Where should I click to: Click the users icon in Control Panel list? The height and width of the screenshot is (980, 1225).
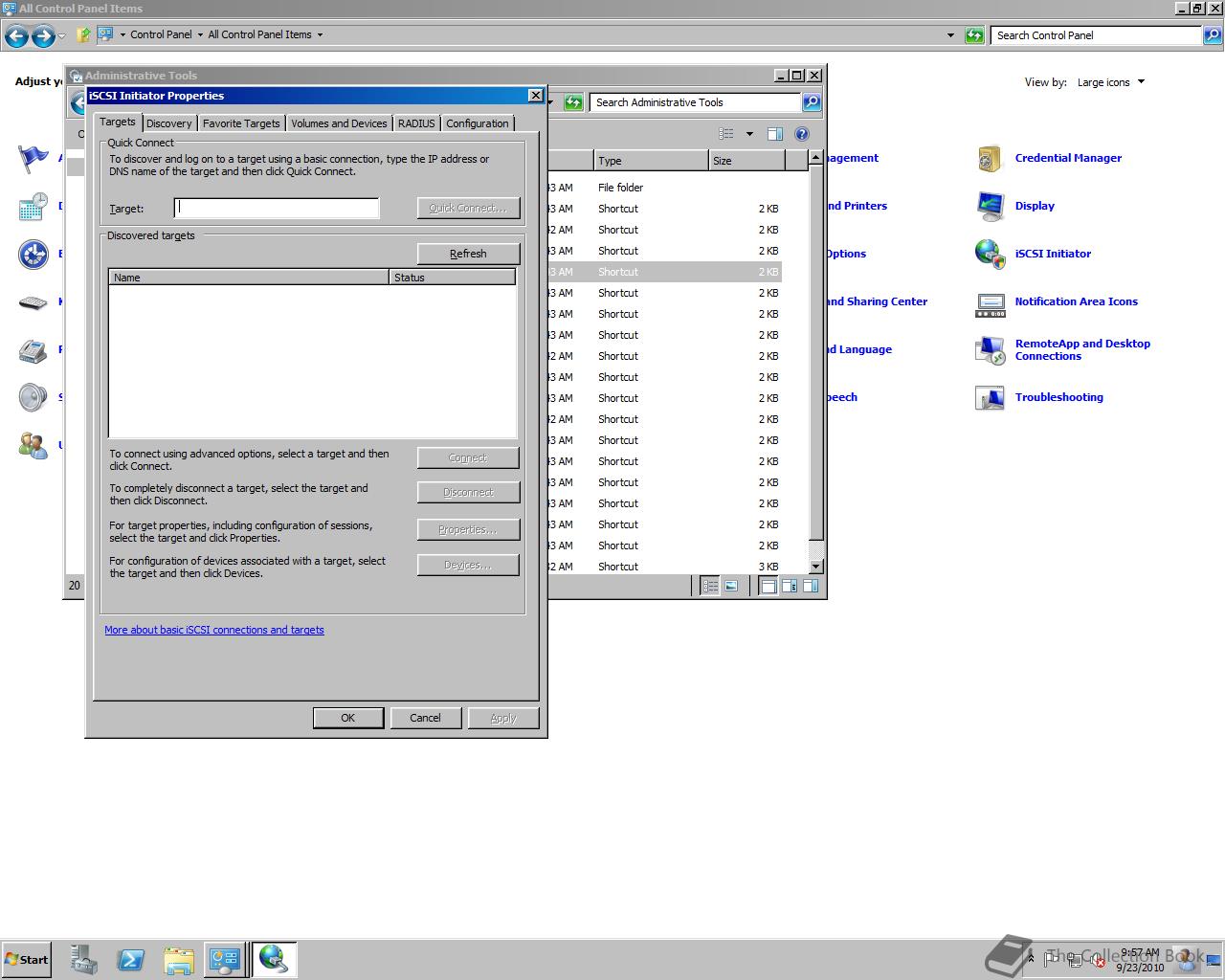point(33,445)
